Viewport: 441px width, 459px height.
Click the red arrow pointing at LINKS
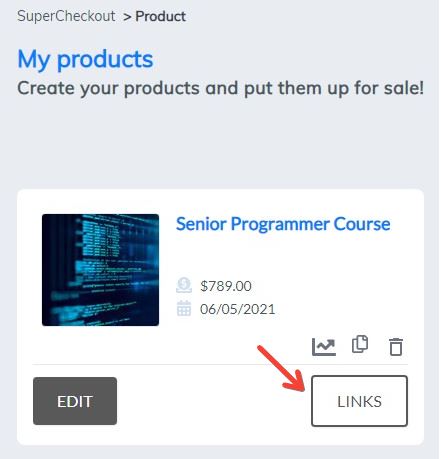[x=281, y=368]
